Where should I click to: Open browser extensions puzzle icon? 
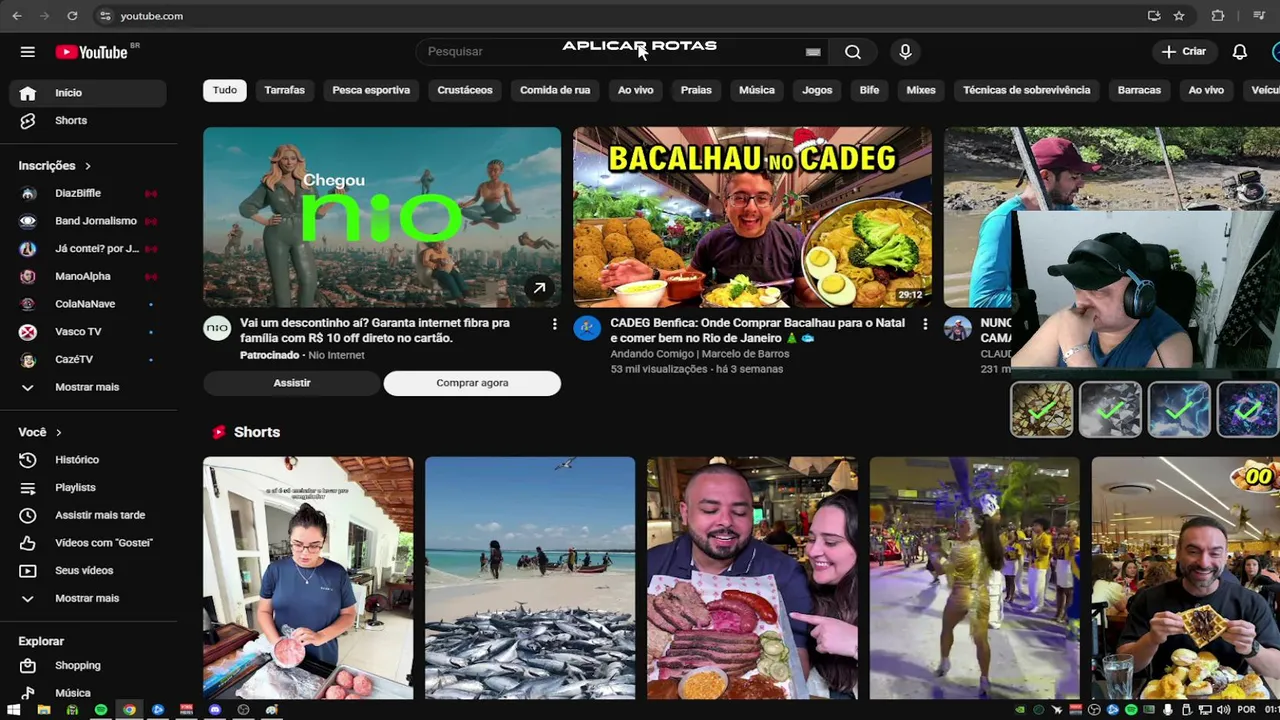1217,16
